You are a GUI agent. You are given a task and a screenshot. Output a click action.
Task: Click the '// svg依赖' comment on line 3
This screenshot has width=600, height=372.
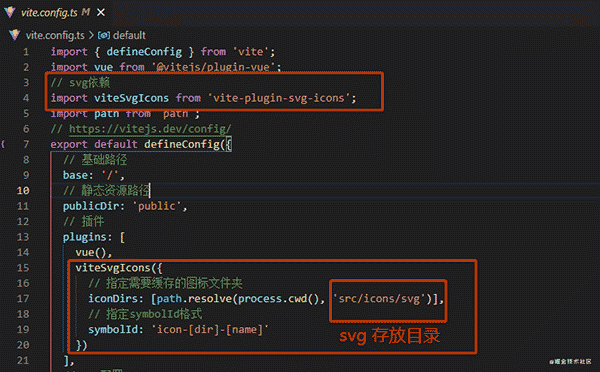(x=80, y=83)
